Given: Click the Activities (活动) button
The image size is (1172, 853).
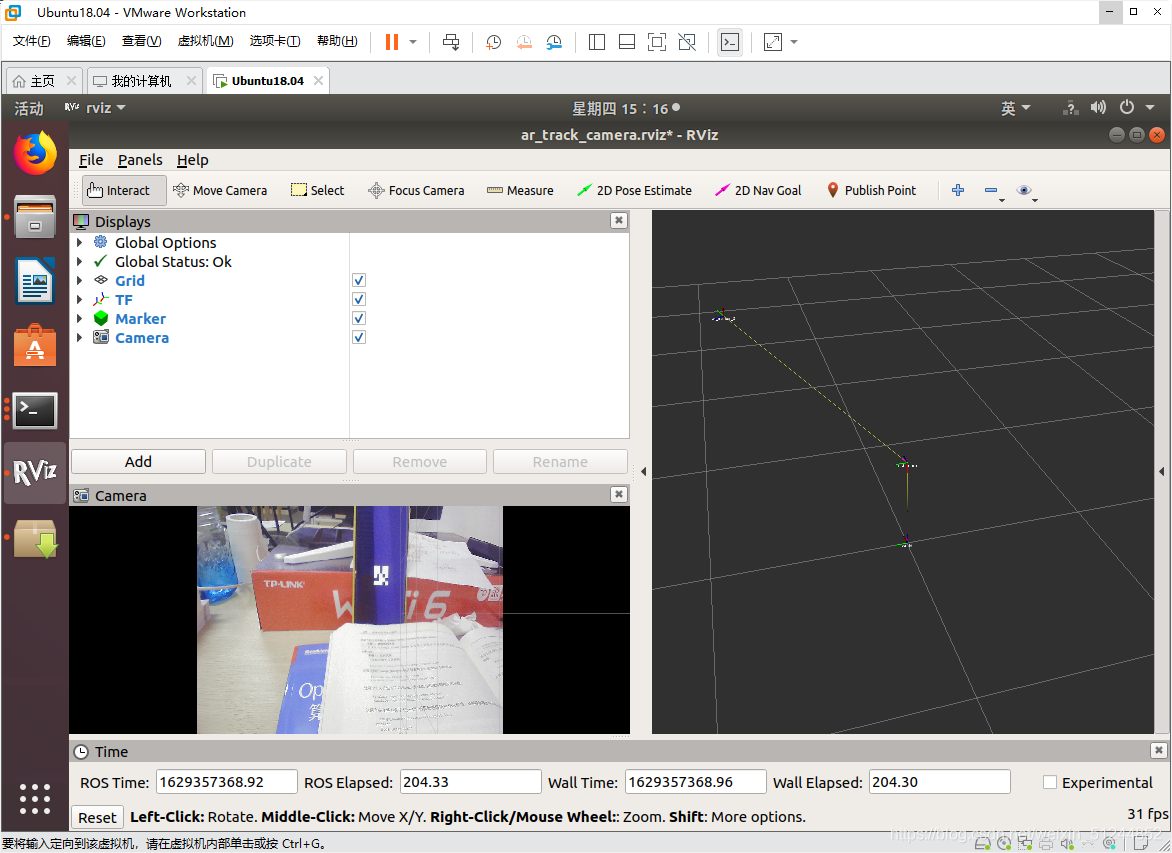Looking at the screenshot, I should pos(28,108).
